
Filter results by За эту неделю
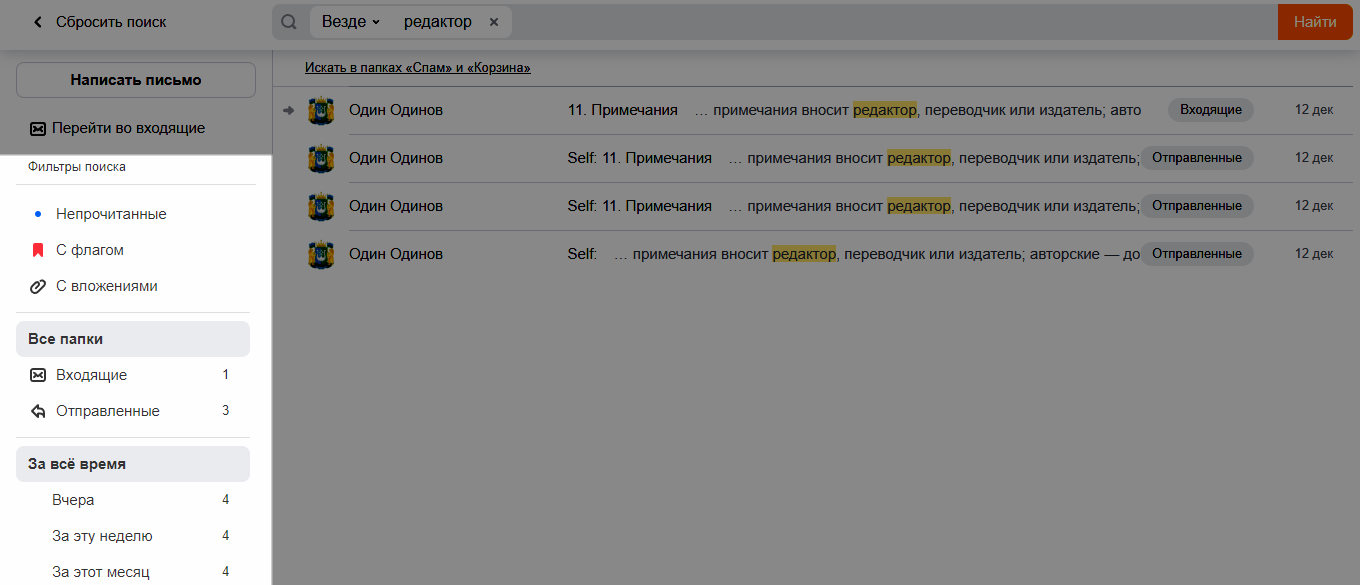102,536
